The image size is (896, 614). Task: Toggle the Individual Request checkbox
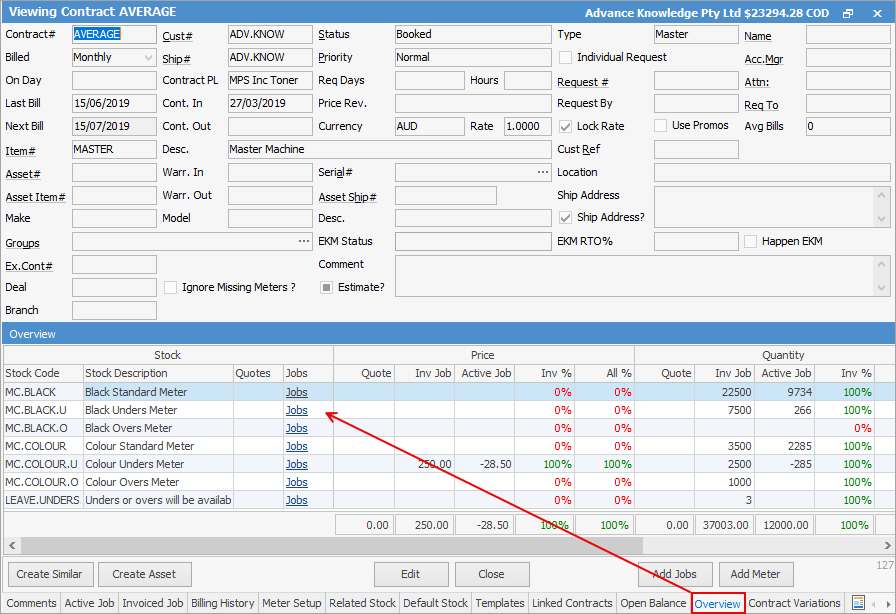click(566, 57)
